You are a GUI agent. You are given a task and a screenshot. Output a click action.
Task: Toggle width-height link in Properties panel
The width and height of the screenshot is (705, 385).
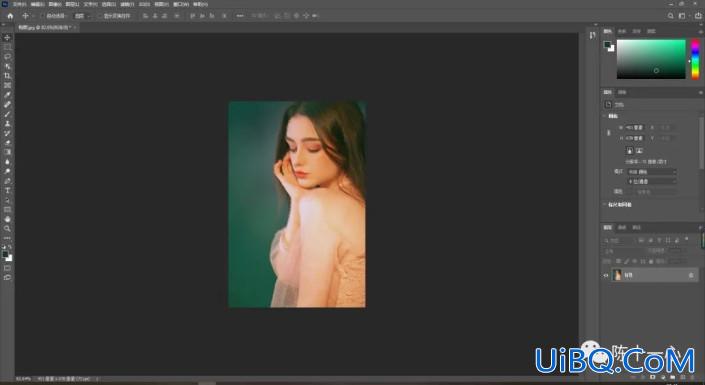[x=609, y=133]
